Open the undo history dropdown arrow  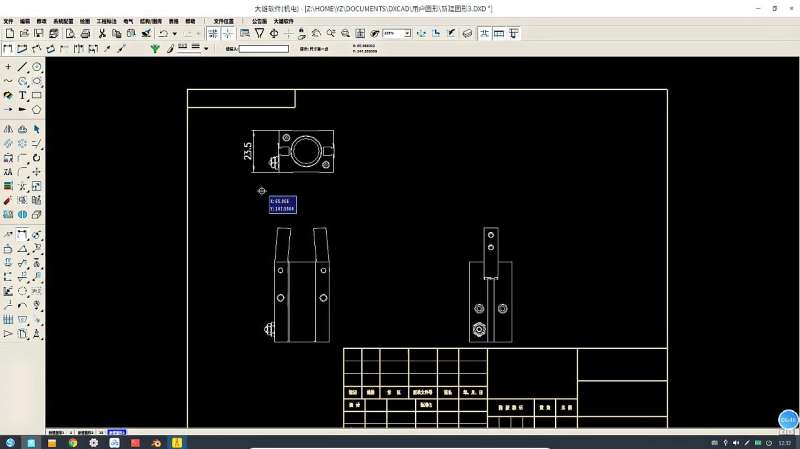[x=175, y=33]
